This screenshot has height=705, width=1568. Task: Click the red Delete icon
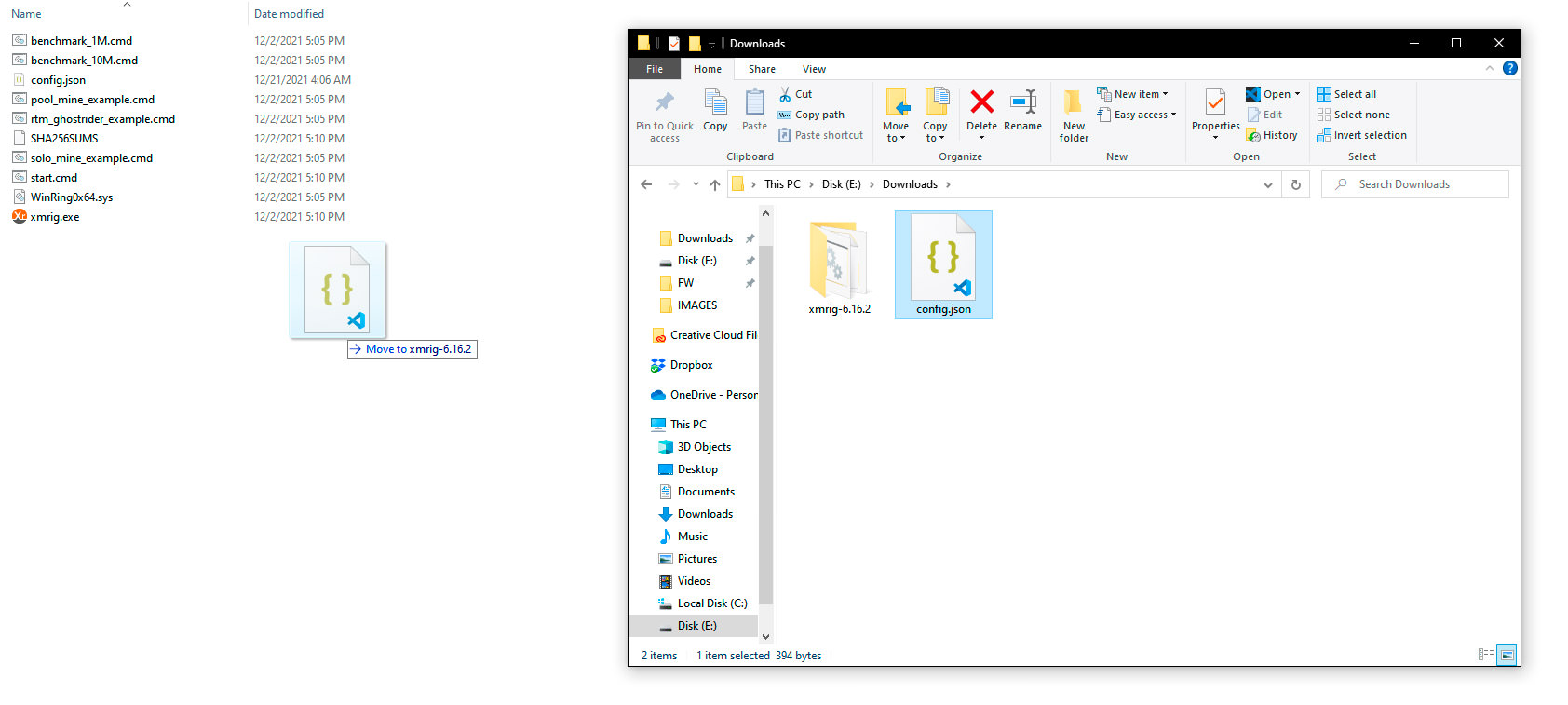pos(981,102)
